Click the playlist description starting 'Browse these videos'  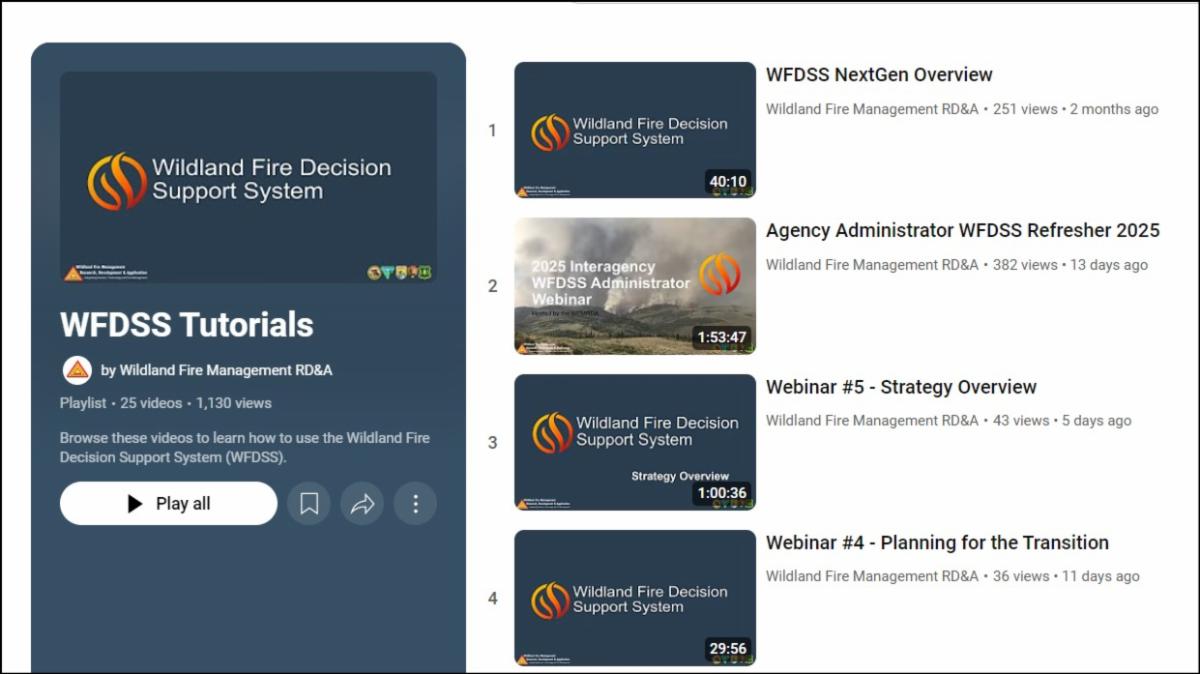point(245,447)
